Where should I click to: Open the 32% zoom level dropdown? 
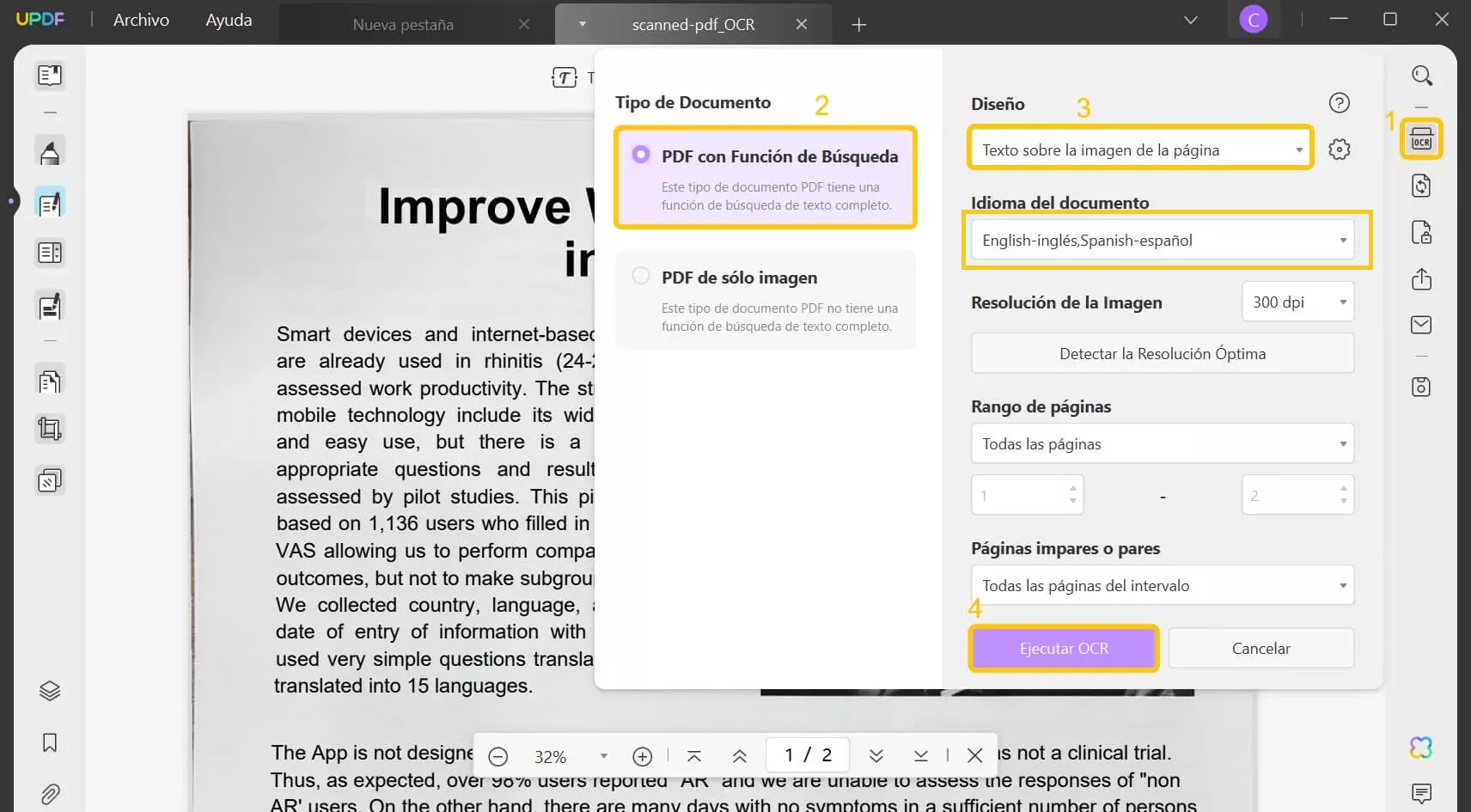(604, 756)
